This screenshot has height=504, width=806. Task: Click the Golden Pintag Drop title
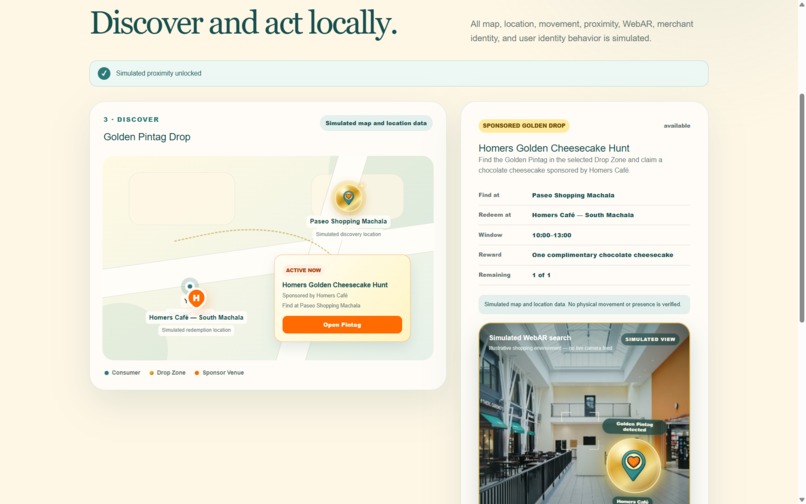(x=147, y=137)
